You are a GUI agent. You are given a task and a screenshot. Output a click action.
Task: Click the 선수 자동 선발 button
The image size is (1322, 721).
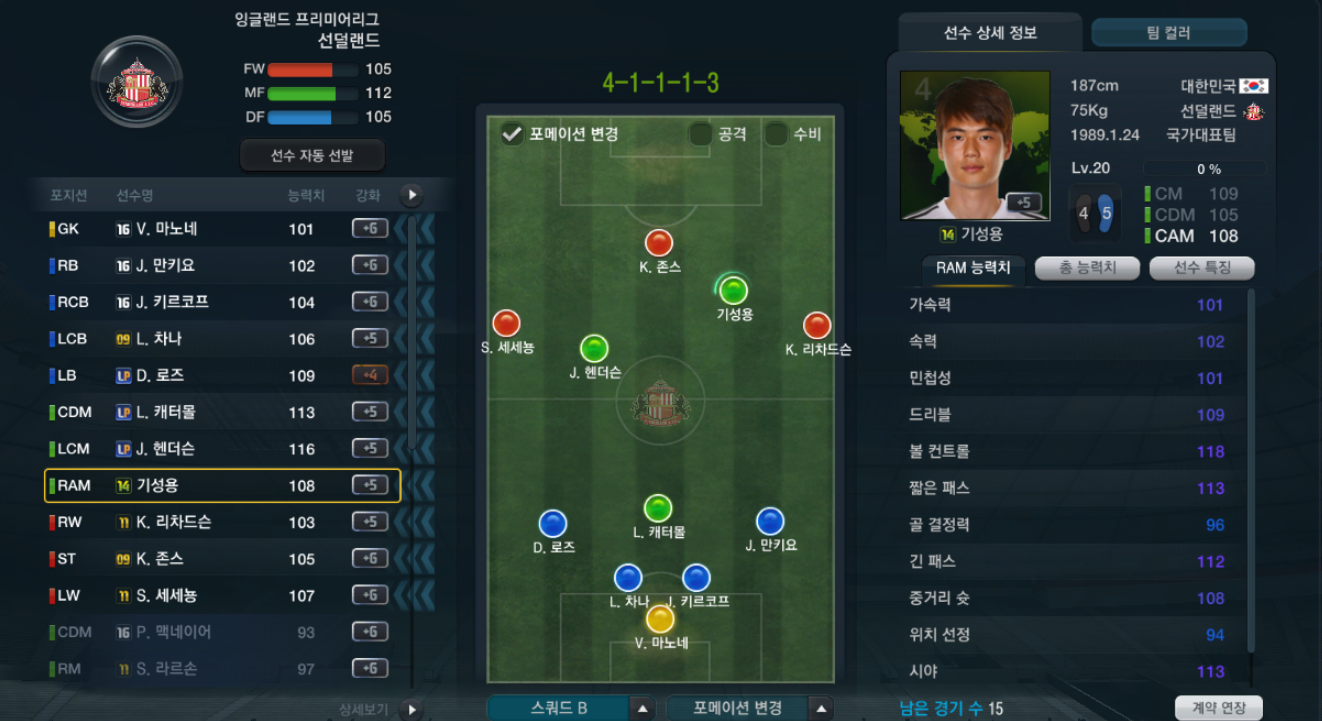pyautogui.click(x=312, y=156)
